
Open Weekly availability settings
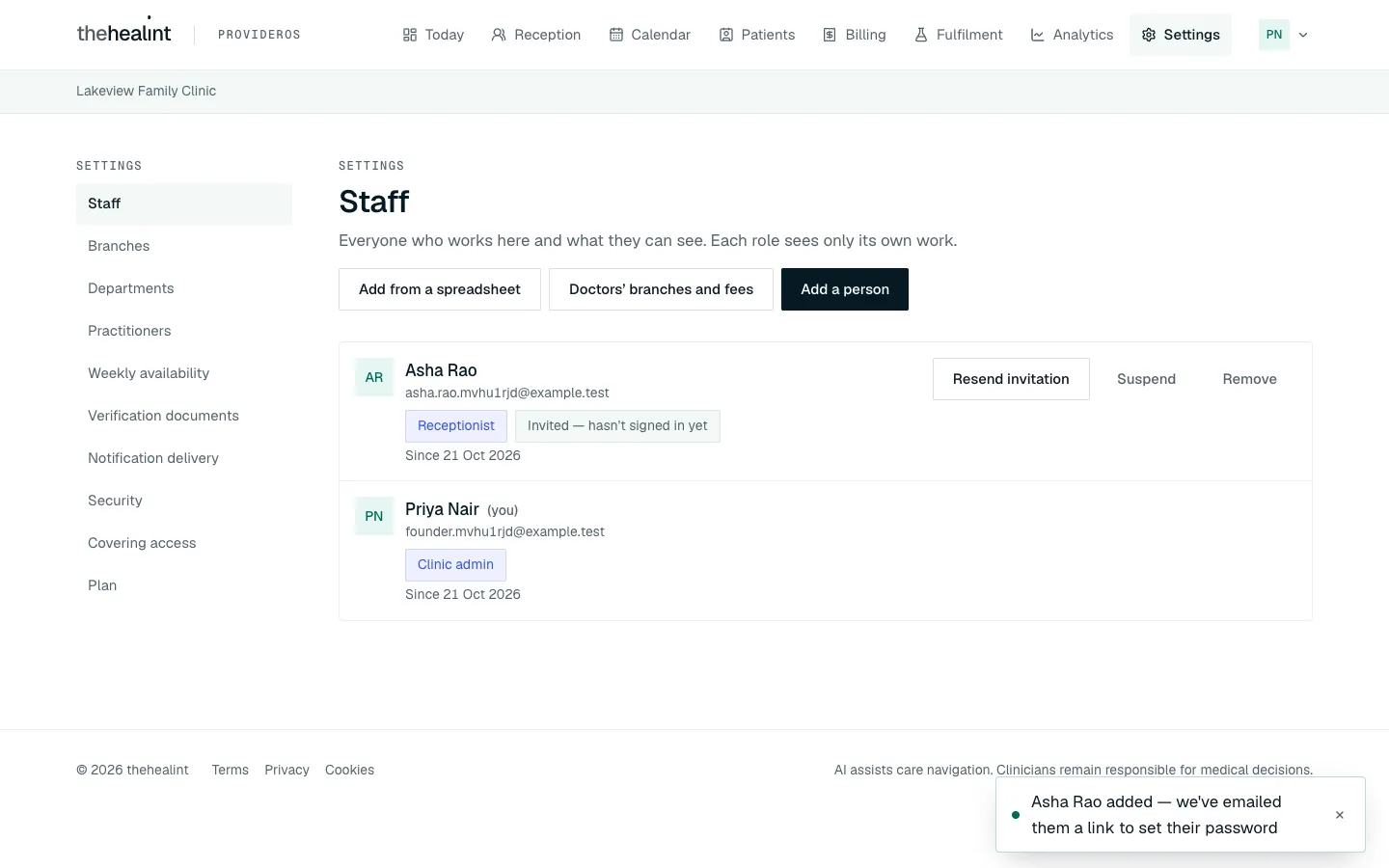click(x=184, y=373)
